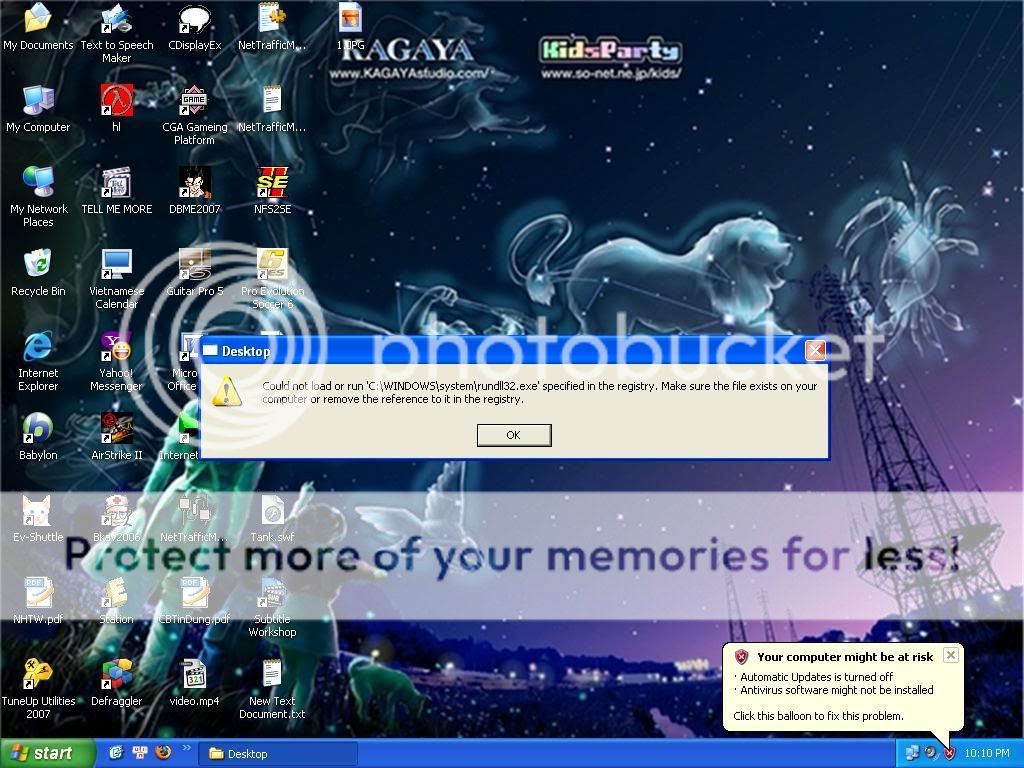Image resolution: width=1024 pixels, height=768 pixels.
Task: Click the Defraggler desktop shortcut
Action: click(x=116, y=682)
